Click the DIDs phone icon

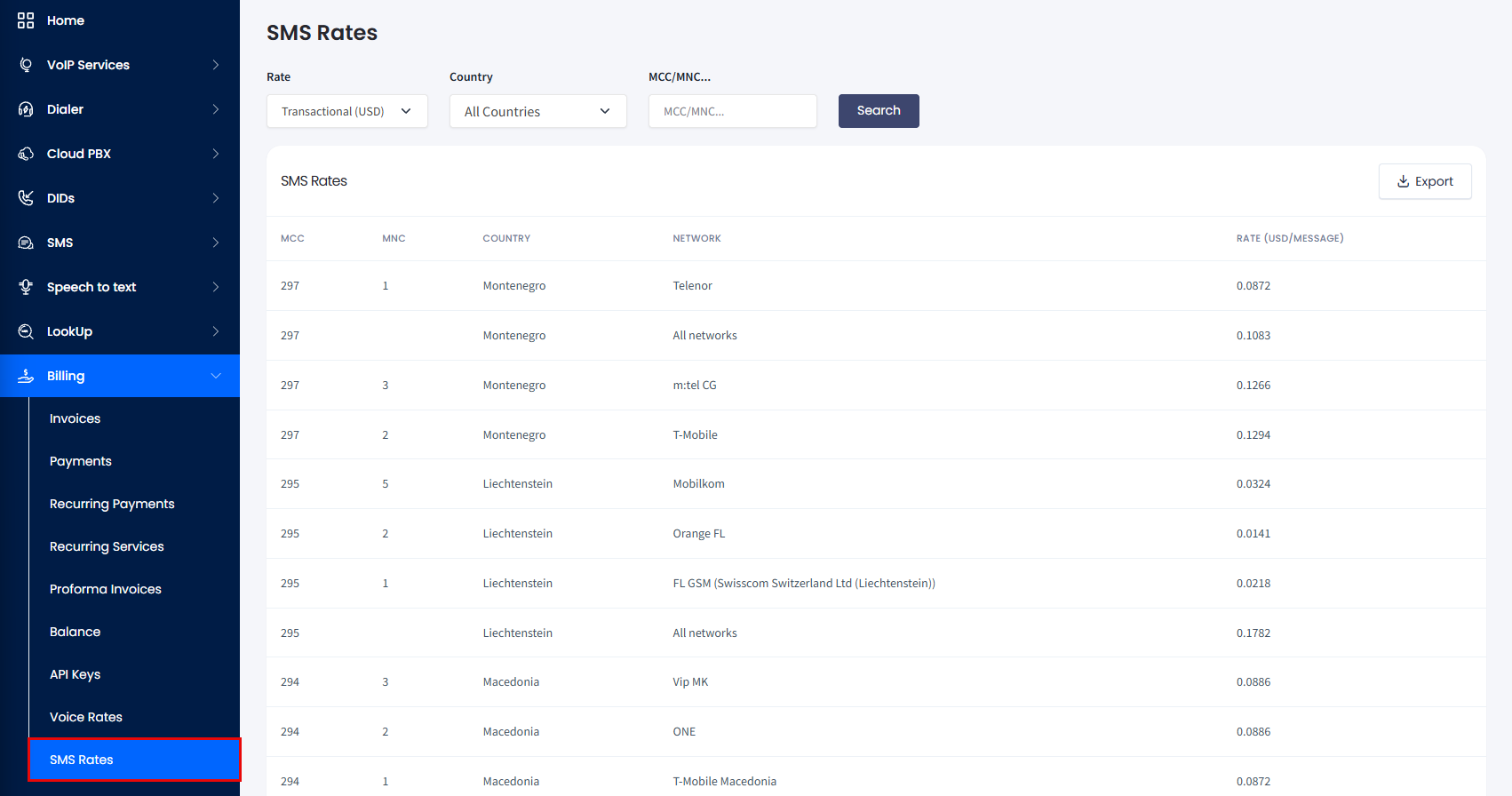26,198
